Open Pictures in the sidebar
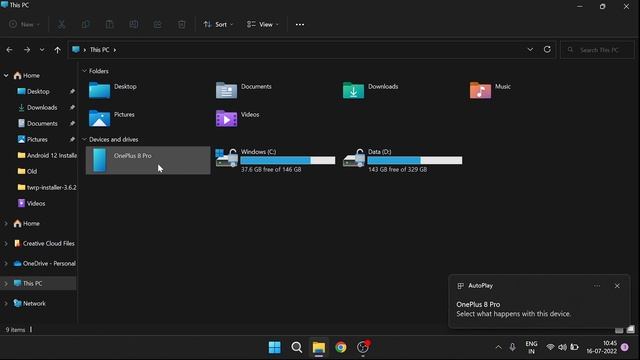640x360 pixels. pyautogui.click(x=37, y=139)
